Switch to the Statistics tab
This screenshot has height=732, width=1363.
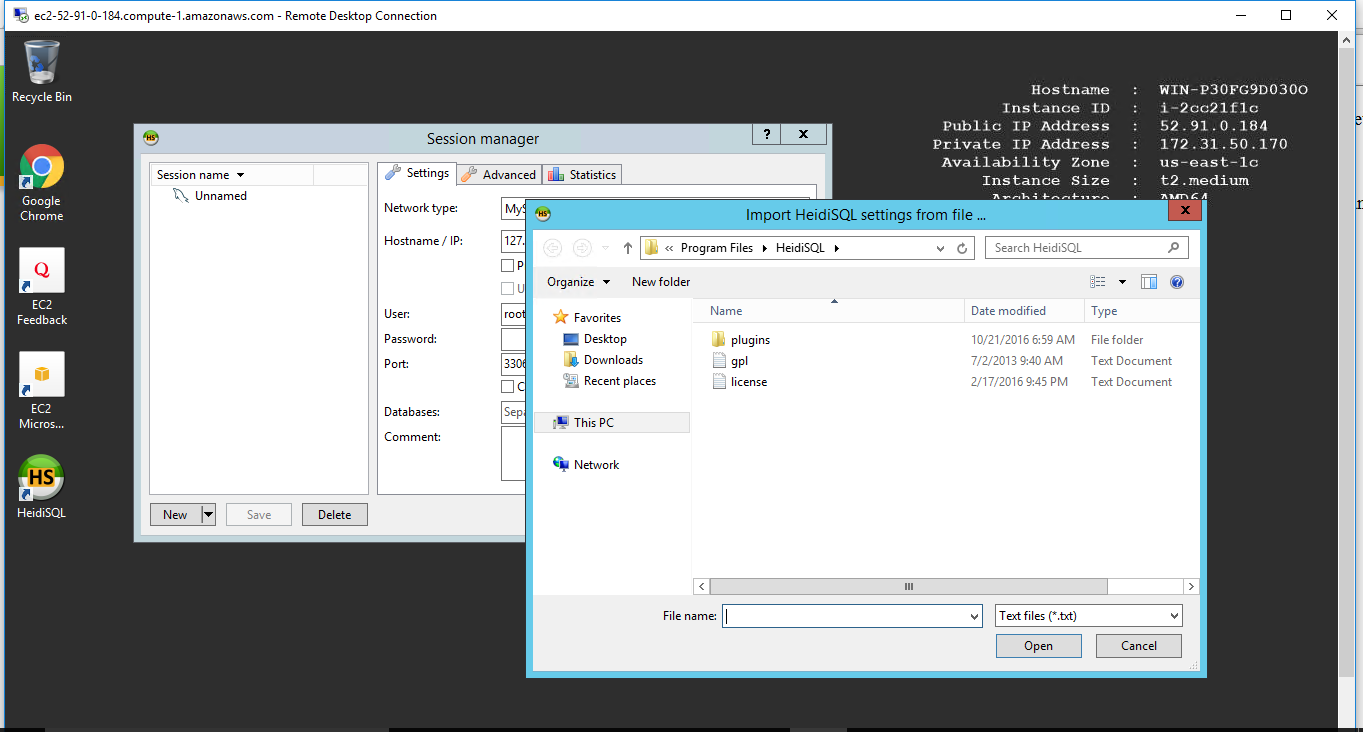(583, 174)
